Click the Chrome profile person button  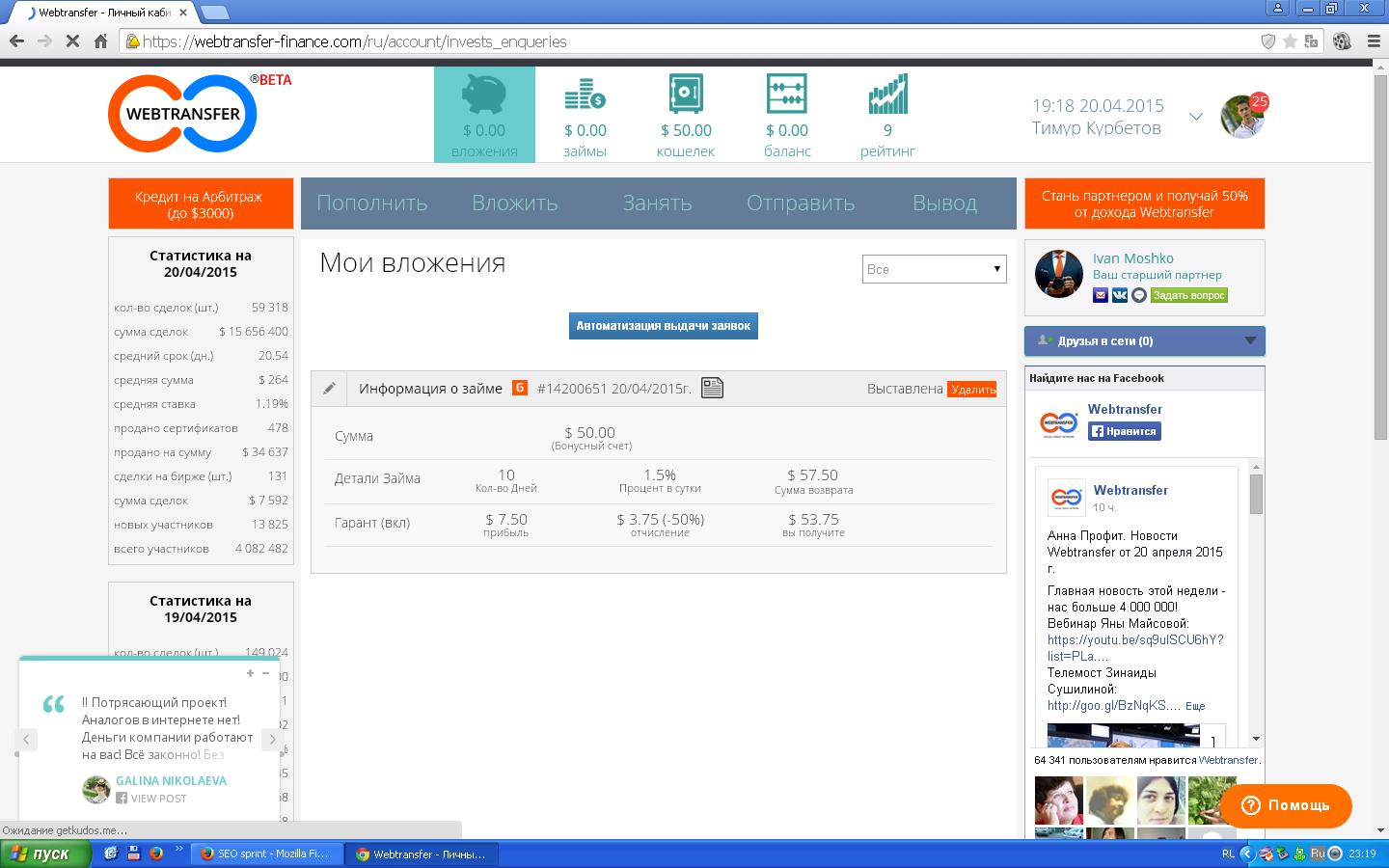click(x=1278, y=8)
